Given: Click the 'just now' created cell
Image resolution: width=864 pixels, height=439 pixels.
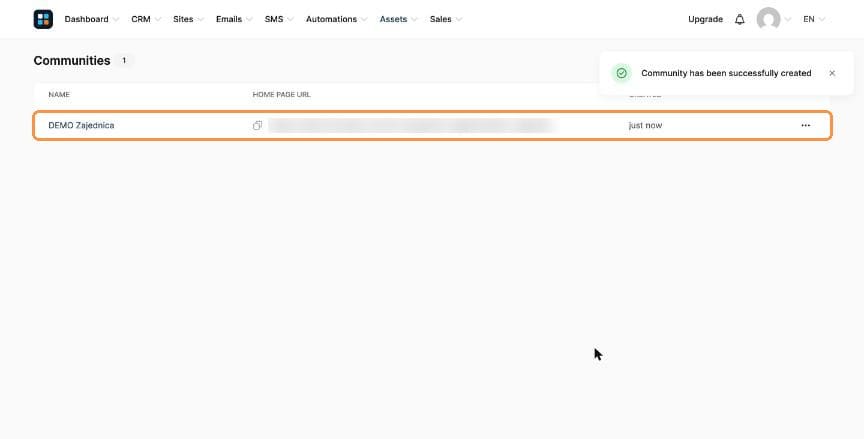Looking at the screenshot, I should 645,126.
